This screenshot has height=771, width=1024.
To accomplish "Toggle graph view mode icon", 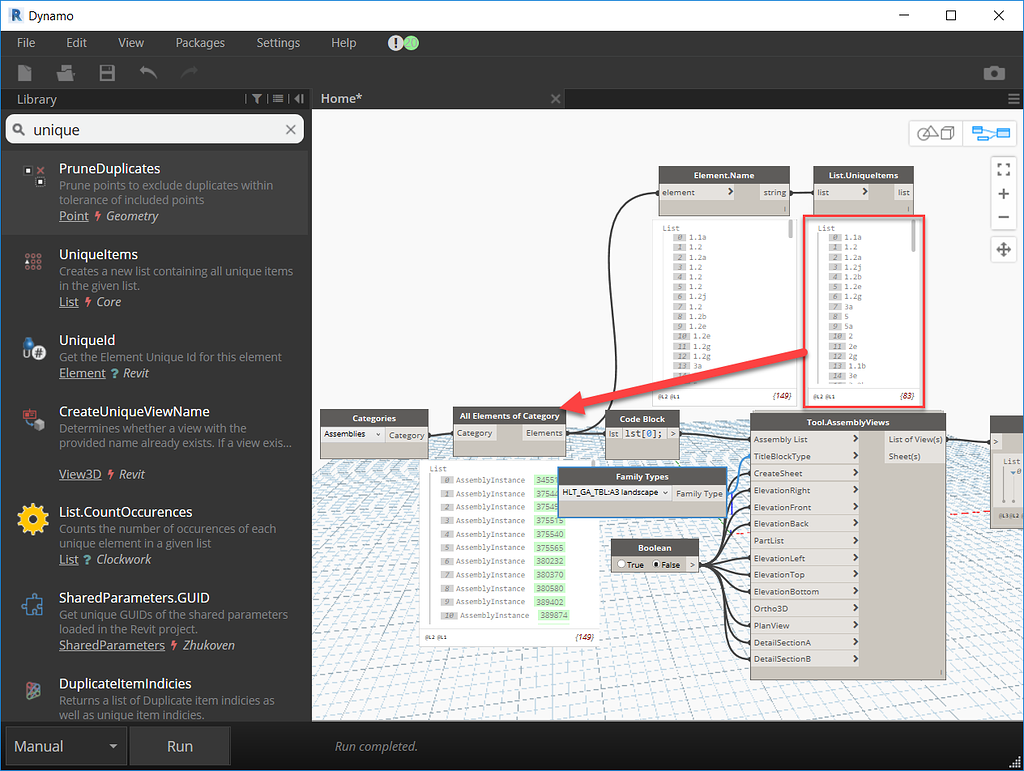I will (990, 132).
